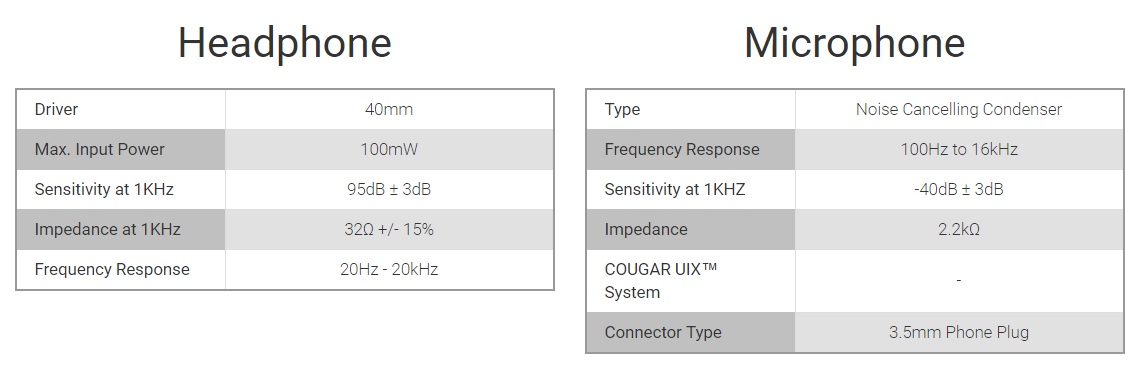Click the 100mW value cell

point(389,149)
